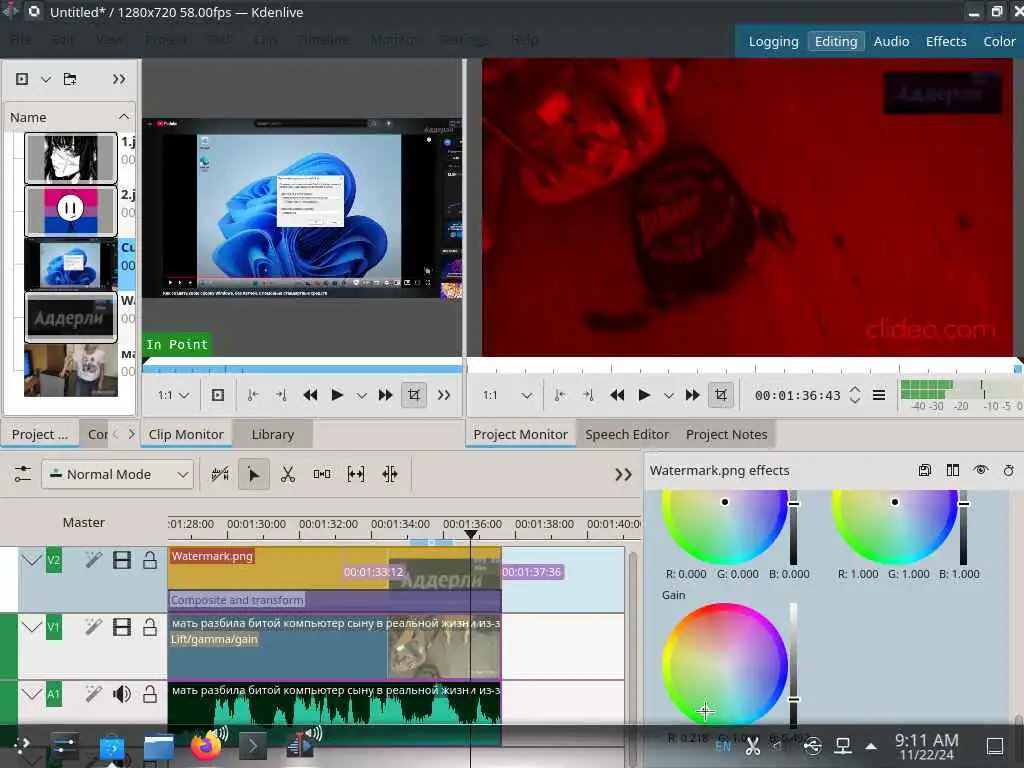Open the Project Monitor tab

coord(520,434)
